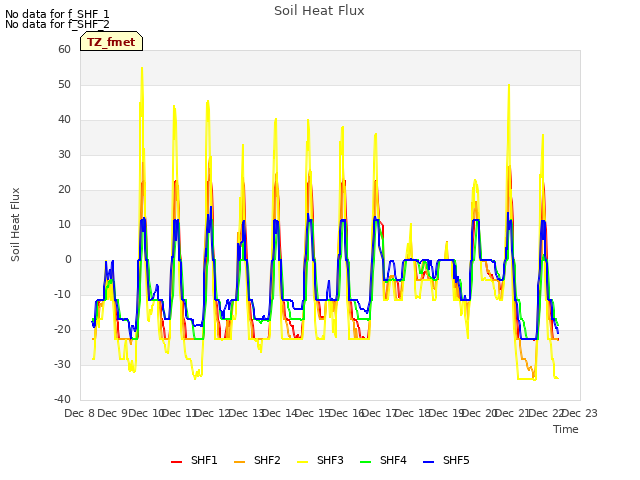The height and width of the screenshot is (480, 640).
Task: Click the red SHF1 legend color marker
Action: (x=176, y=462)
